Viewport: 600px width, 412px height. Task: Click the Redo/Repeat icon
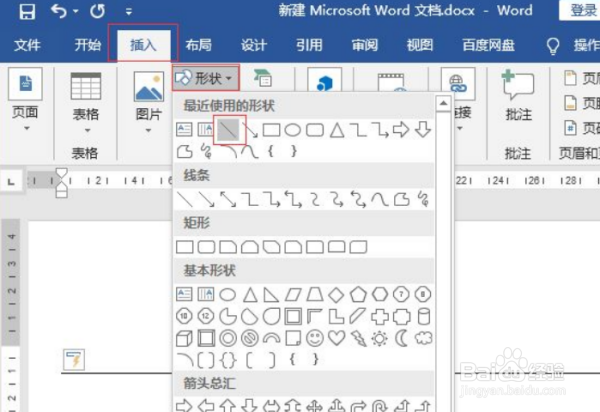98,11
